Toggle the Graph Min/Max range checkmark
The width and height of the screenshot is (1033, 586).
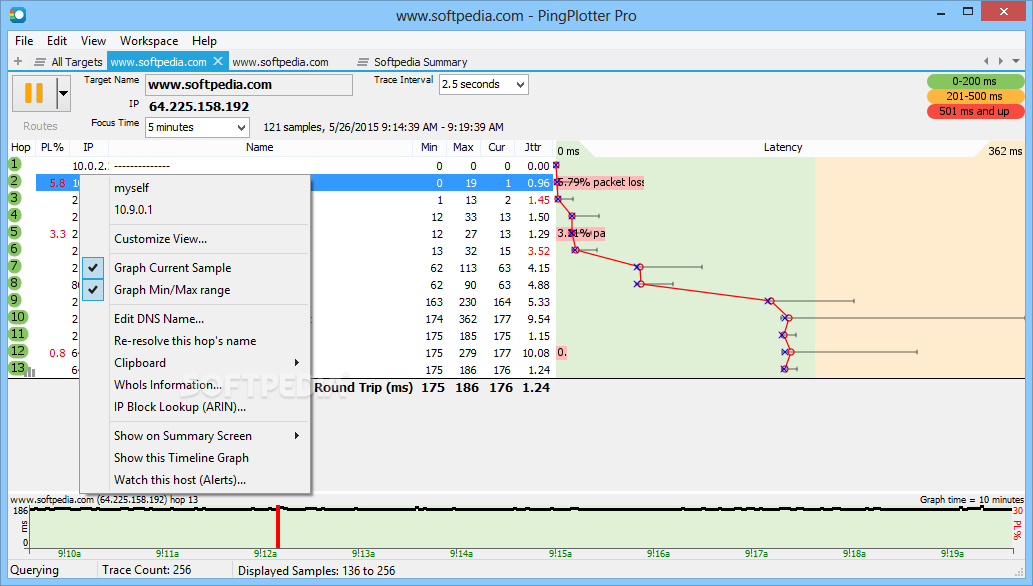click(93, 289)
